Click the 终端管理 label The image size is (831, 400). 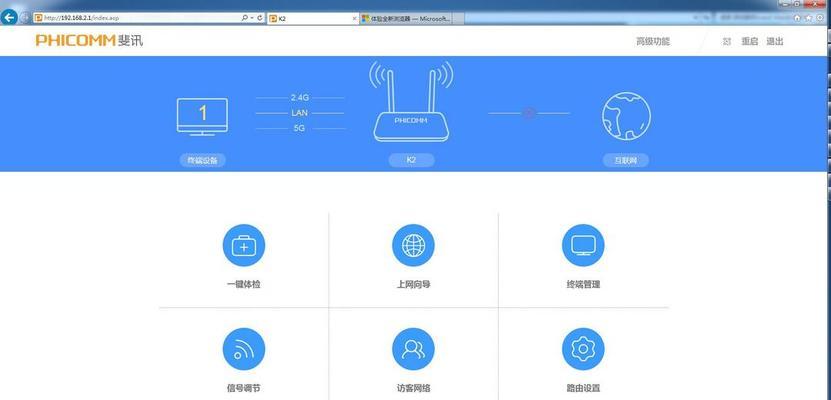583,285
